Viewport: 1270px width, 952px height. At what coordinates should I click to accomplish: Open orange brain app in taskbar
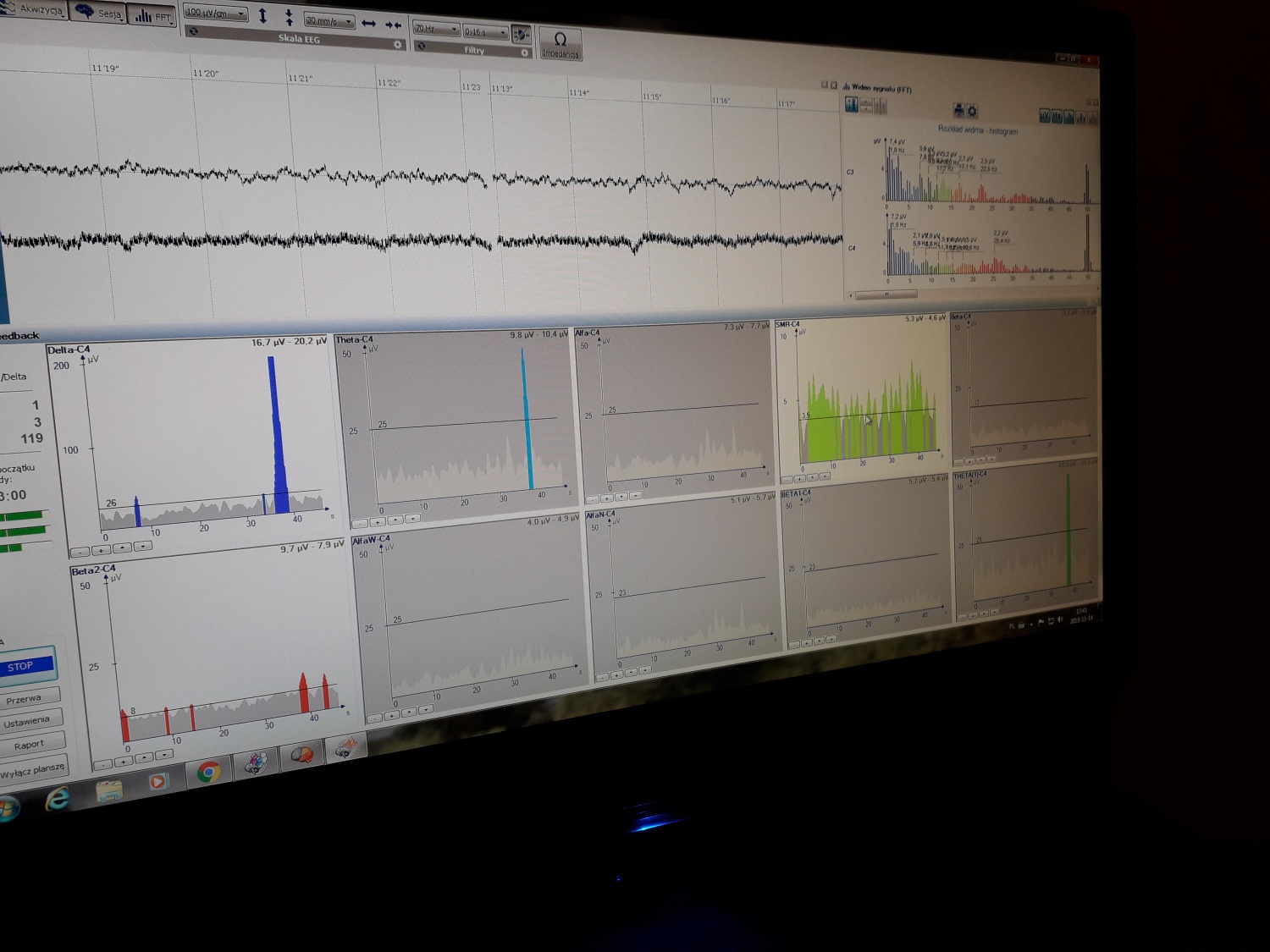point(302,754)
